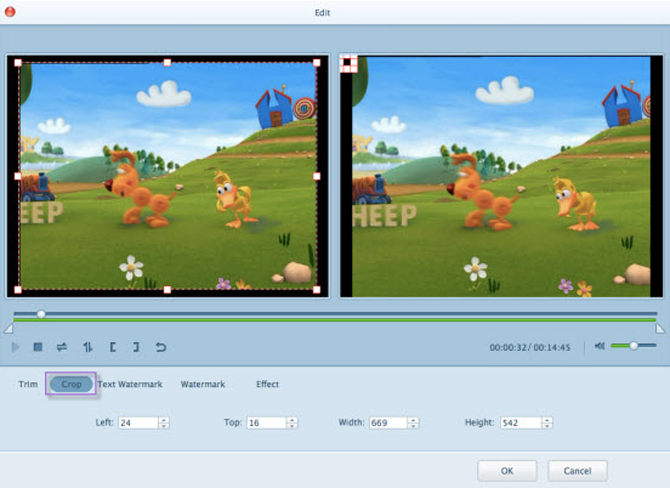Image resolution: width=670 pixels, height=489 pixels.
Task: Click inside the Height input field
Action: pyautogui.click(x=520, y=423)
